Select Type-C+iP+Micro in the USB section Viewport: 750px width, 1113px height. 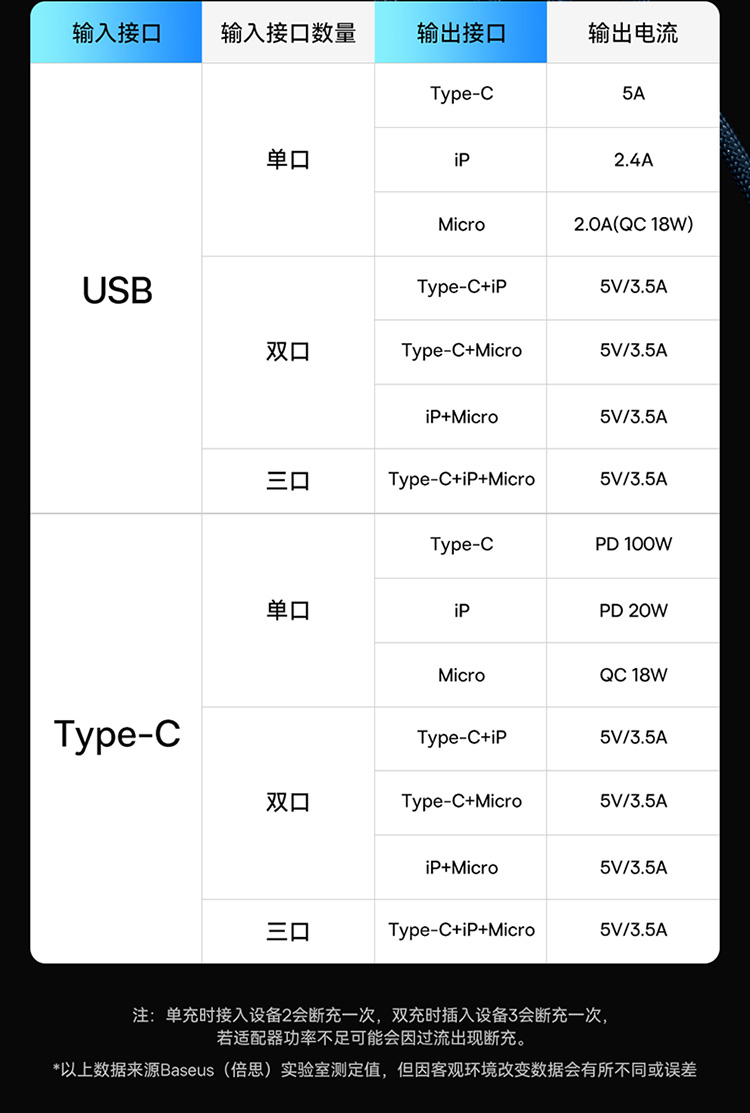(x=461, y=480)
